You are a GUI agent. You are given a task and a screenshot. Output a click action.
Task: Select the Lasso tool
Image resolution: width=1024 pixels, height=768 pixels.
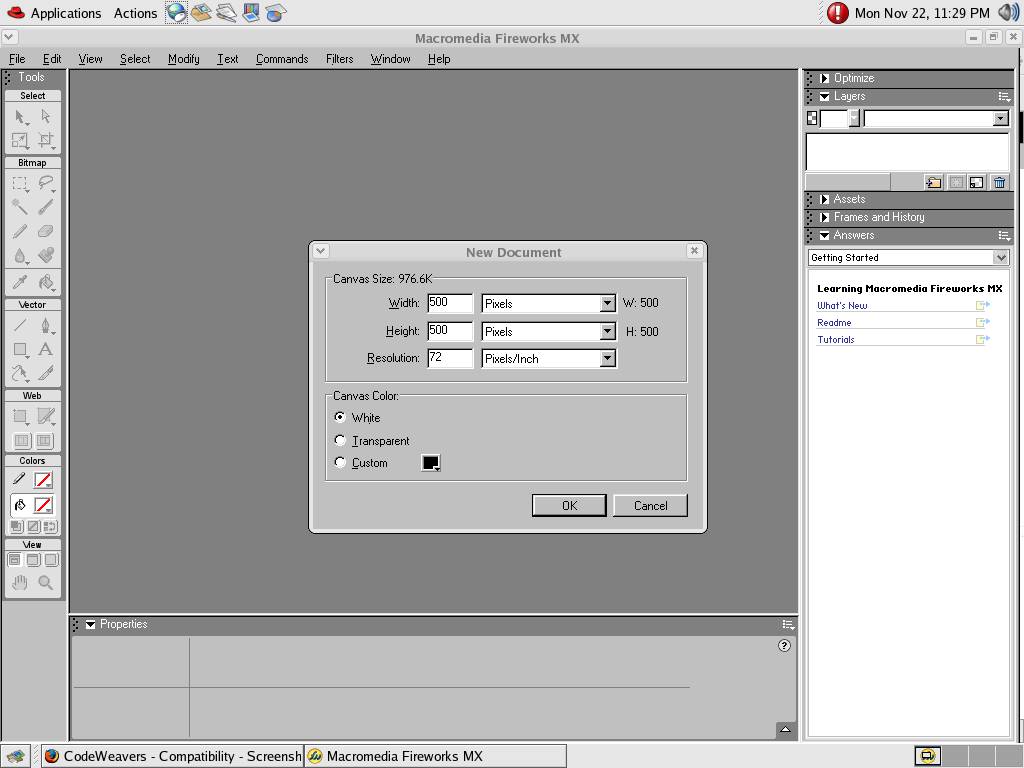[x=46, y=183]
